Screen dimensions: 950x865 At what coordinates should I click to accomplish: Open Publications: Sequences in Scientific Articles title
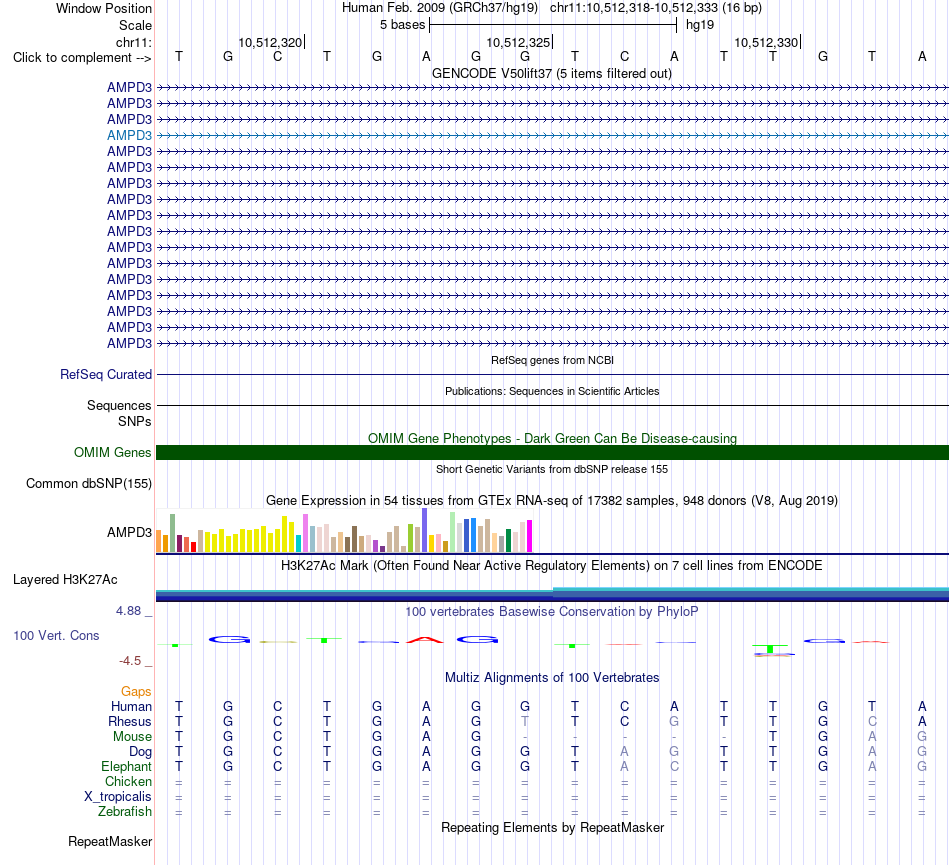coord(552,391)
